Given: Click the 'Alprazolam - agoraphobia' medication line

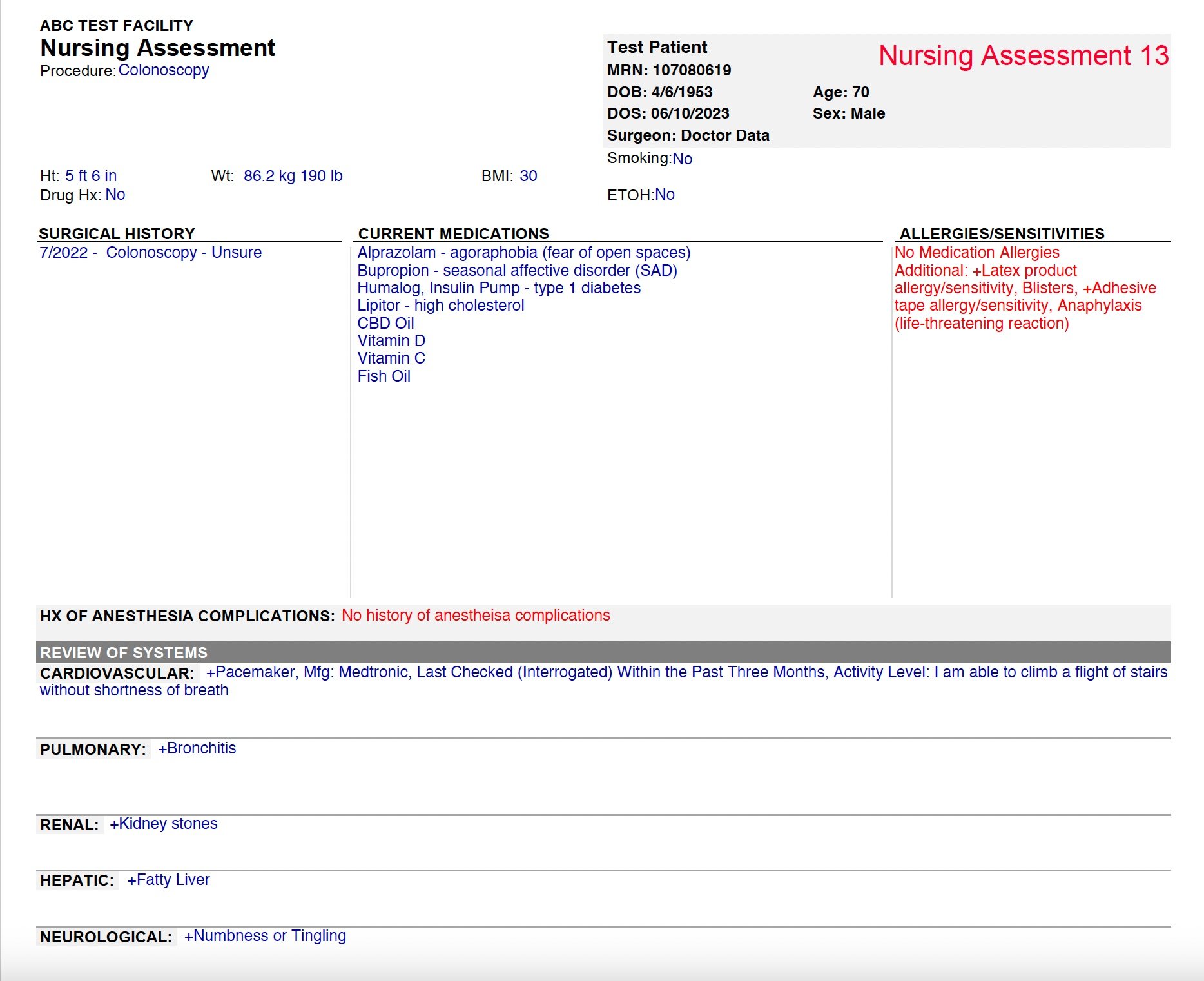Looking at the screenshot, I should pos(523,253).
